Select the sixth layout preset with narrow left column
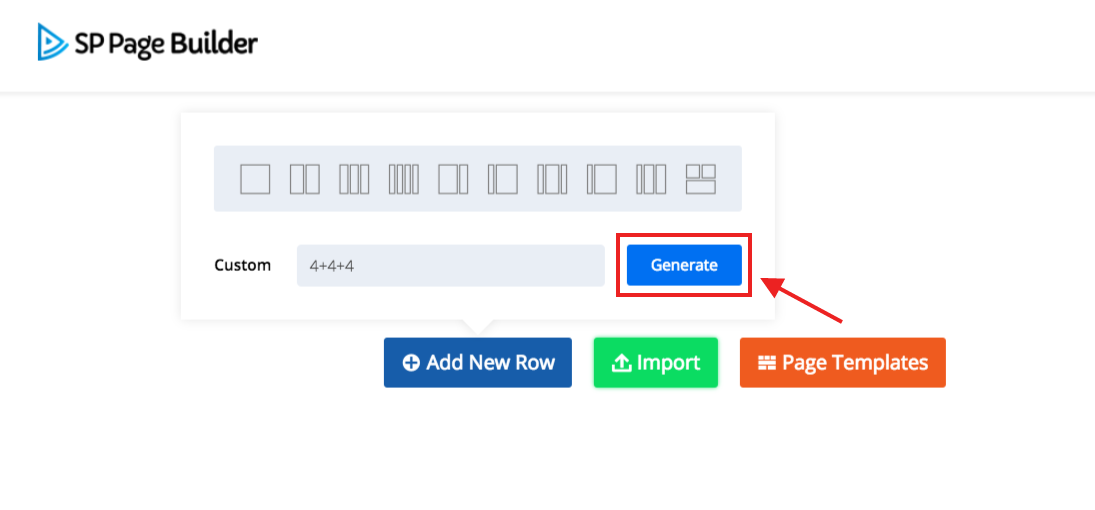 pos(502,179)
